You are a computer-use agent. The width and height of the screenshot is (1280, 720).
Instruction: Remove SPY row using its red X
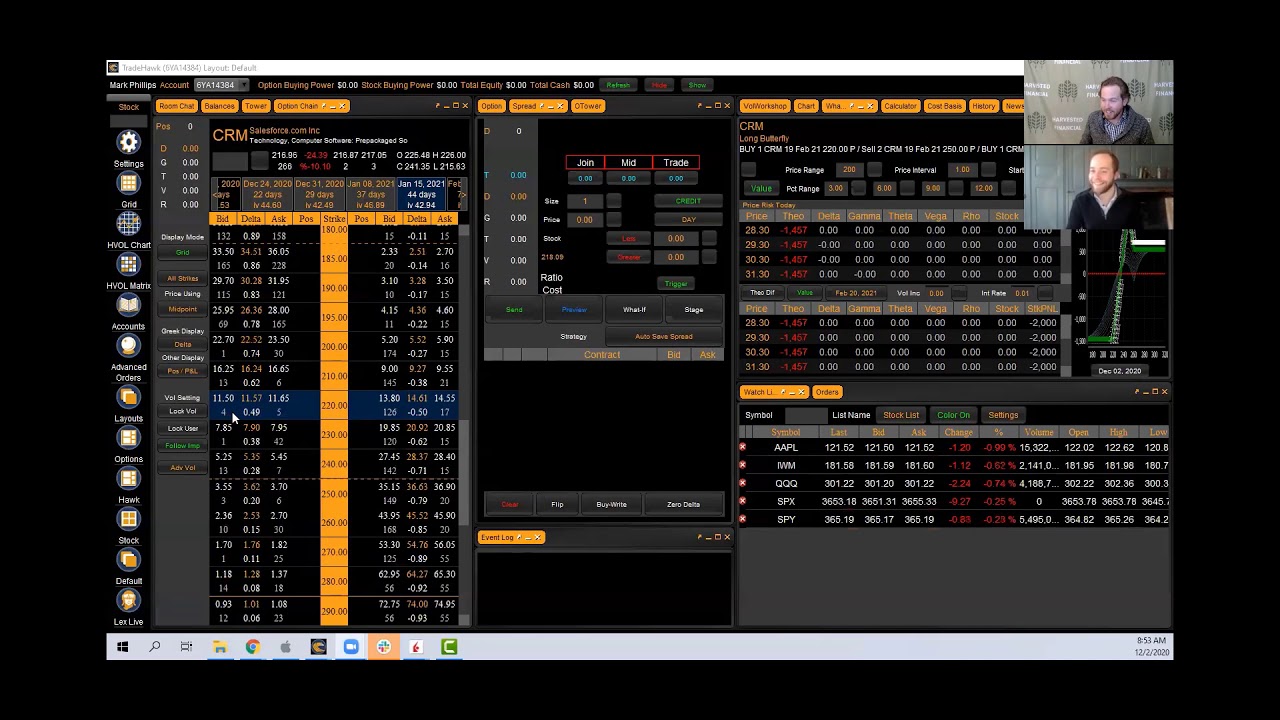click(x=742, y=519)
